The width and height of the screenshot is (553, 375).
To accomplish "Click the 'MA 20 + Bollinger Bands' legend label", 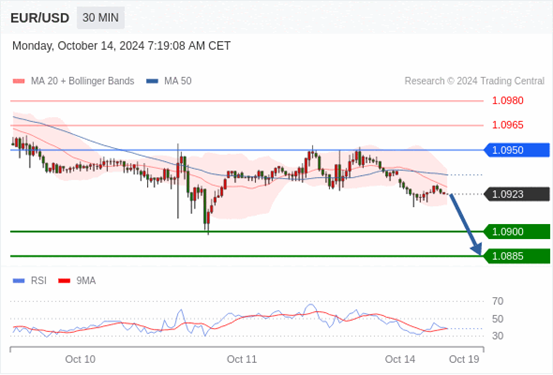I will (x=83, y=81).
